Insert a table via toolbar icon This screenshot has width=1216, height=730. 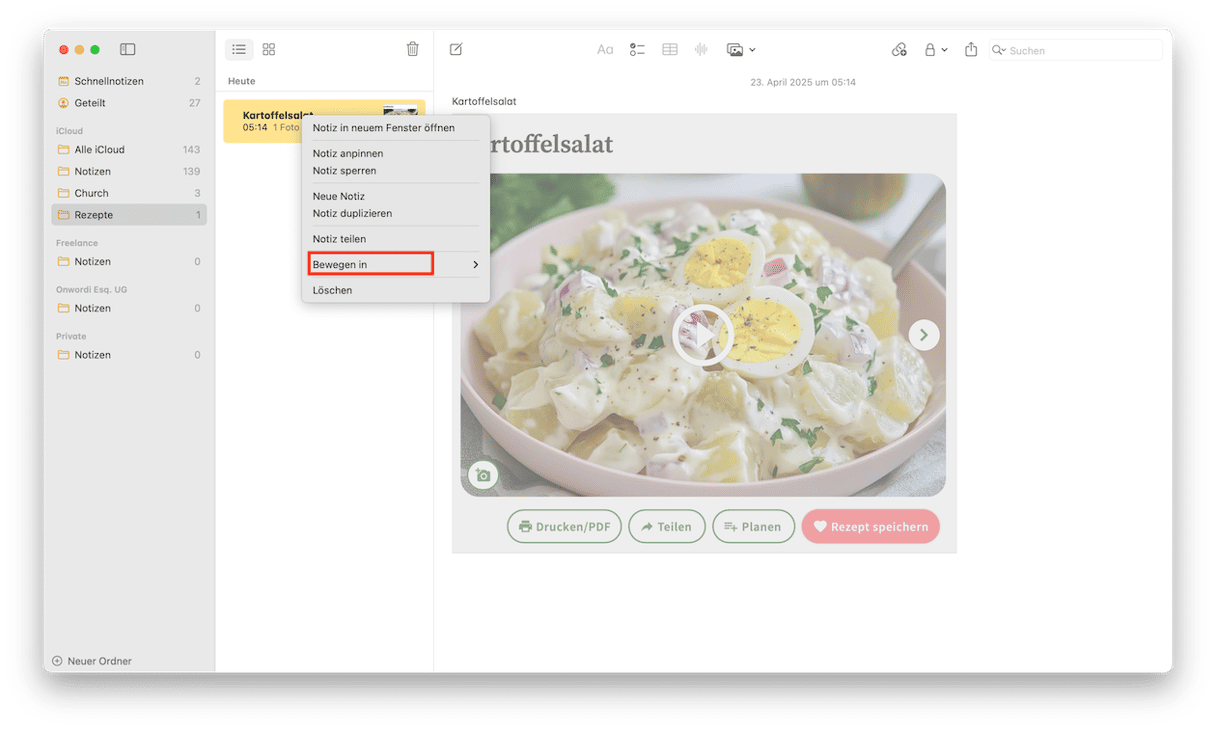coord(670,49)
